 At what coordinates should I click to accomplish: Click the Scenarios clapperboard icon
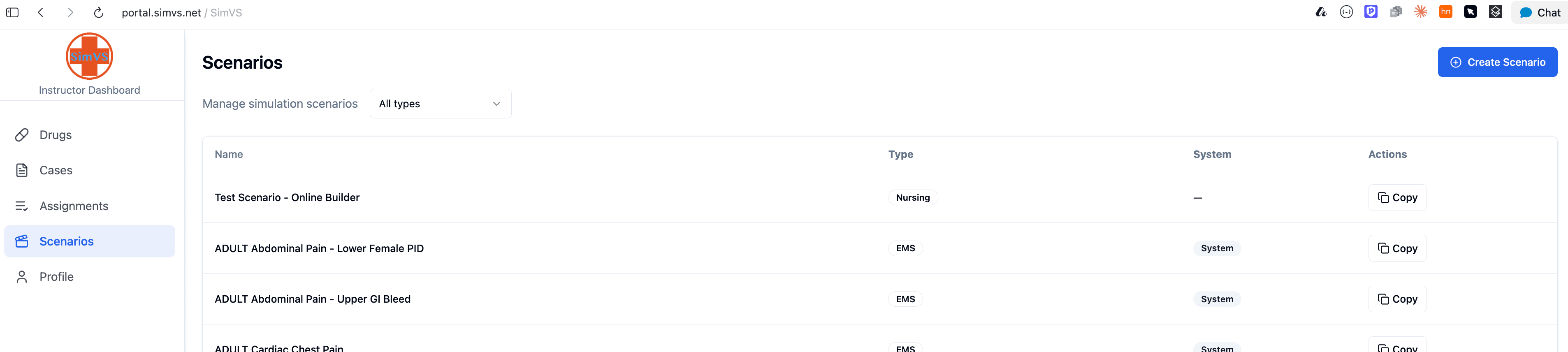22,241
